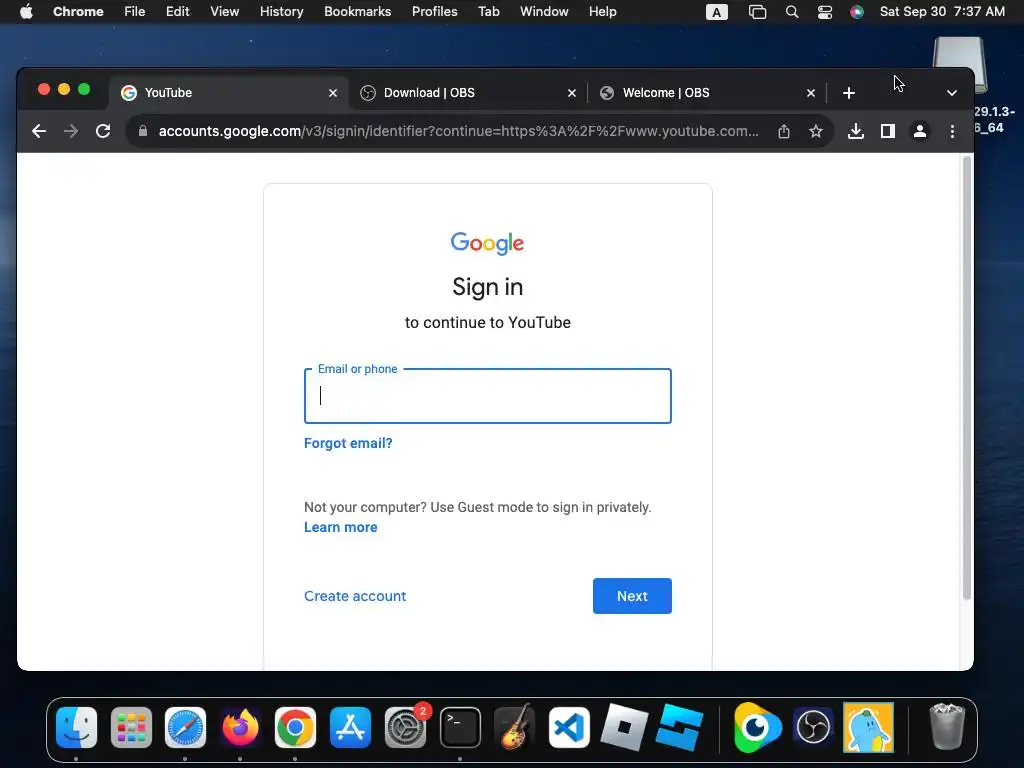This screenshot has height=768, width=1024.
Task: Open the History menu
Action: 281,12
